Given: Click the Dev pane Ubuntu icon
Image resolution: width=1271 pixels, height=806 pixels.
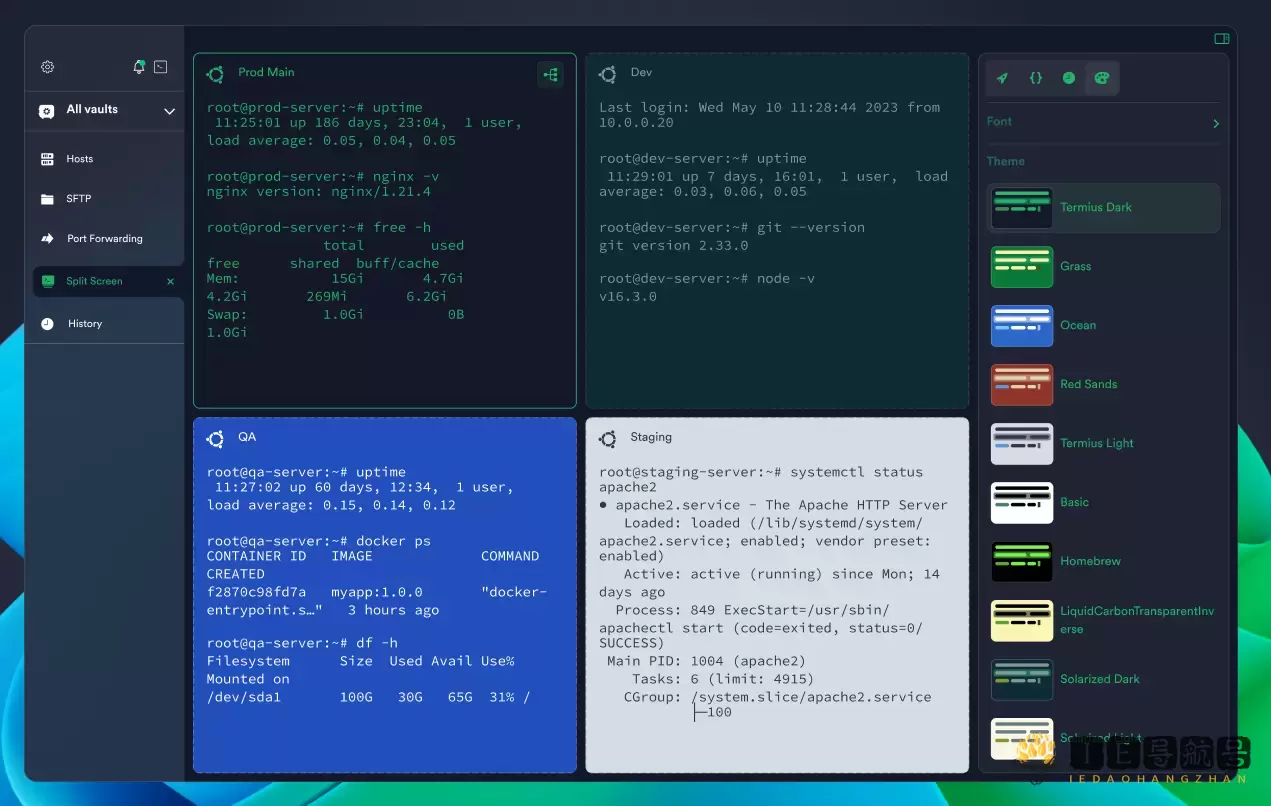Looking at the screenshot, I should [x=607, y=74].
